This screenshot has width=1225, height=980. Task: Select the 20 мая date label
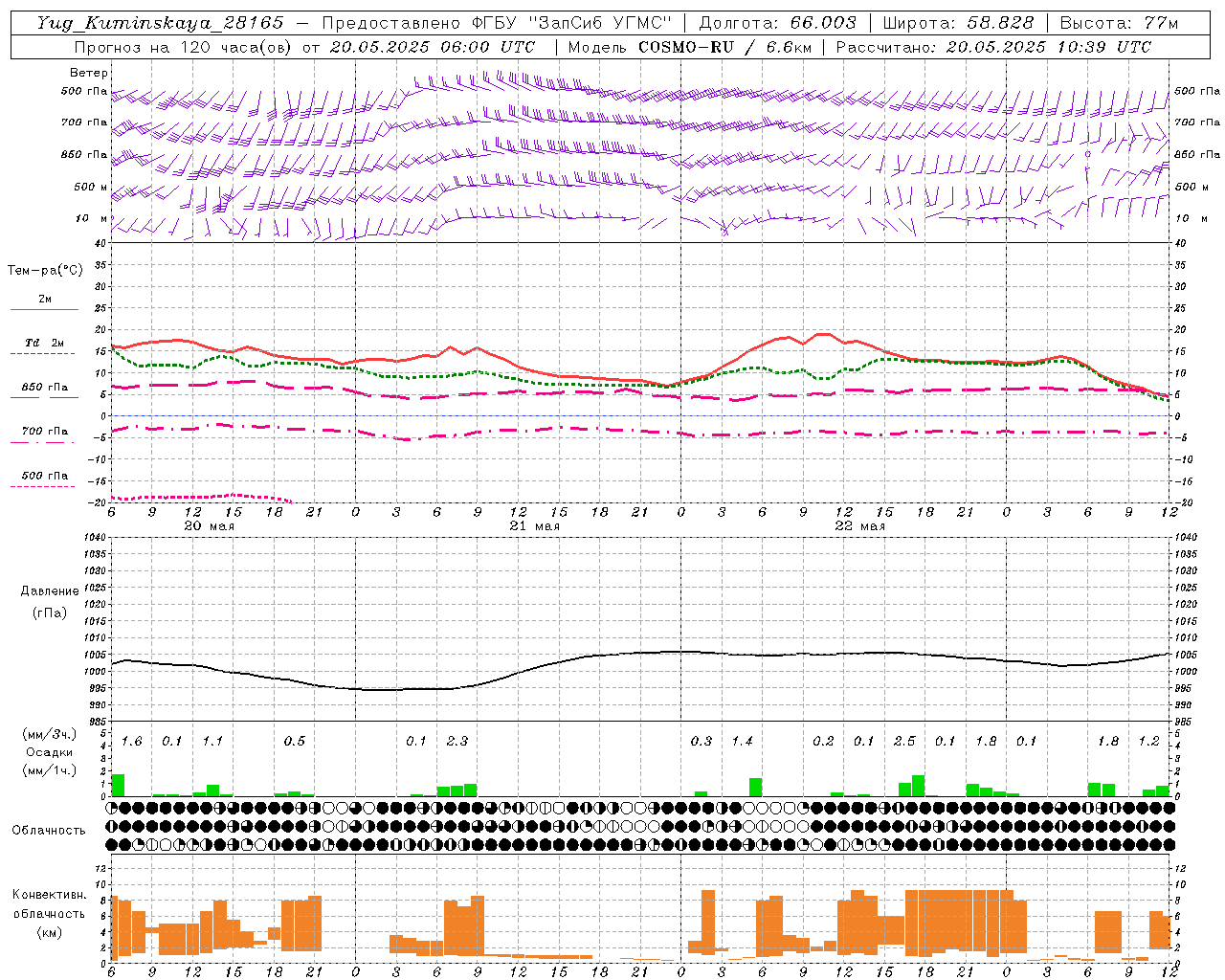pyautogui.click(x=209, y=526)
